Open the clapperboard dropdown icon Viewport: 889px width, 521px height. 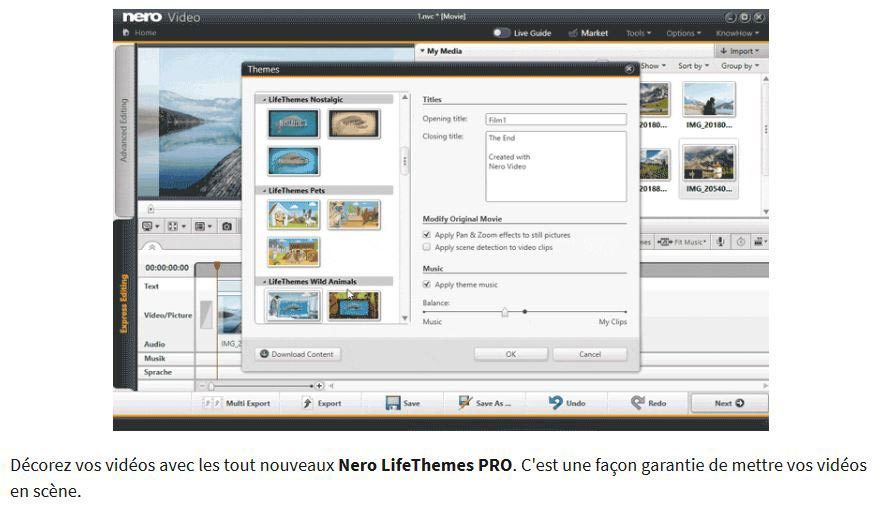(x=760, y=242)
